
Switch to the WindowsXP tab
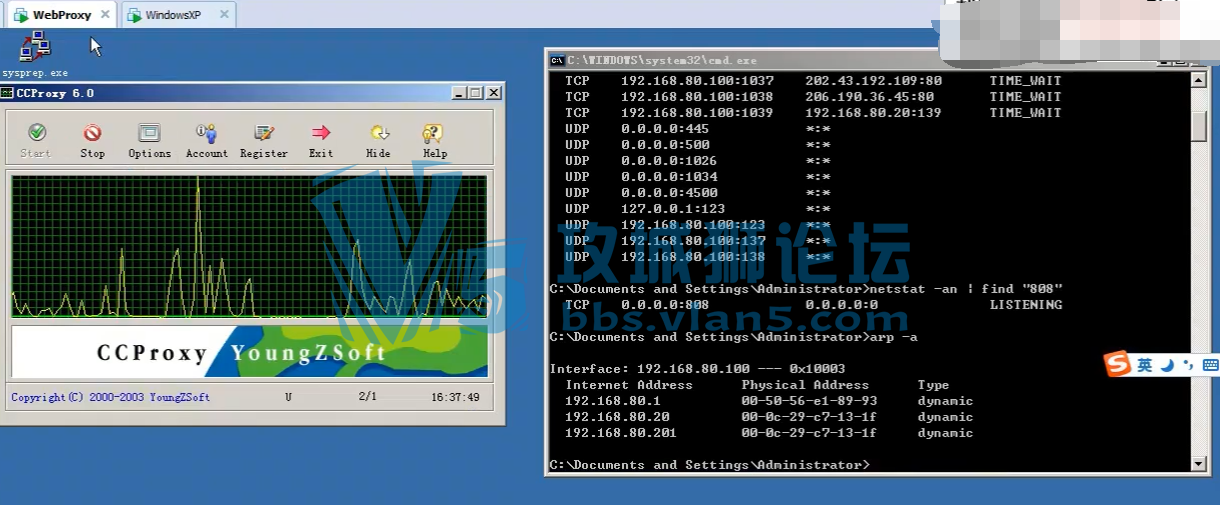click(173, 15)
